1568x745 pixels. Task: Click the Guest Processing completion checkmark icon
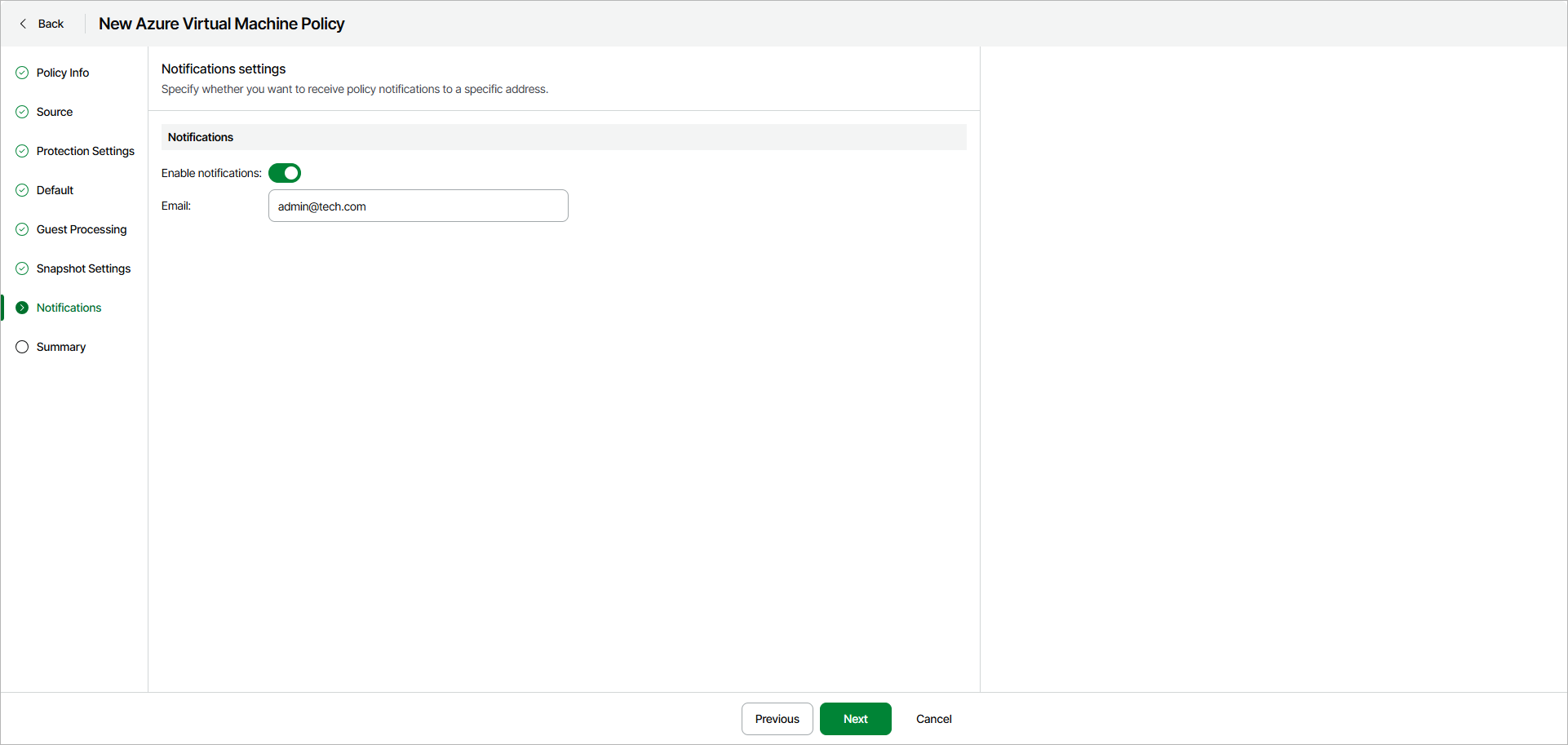click(x=22, y=229)
